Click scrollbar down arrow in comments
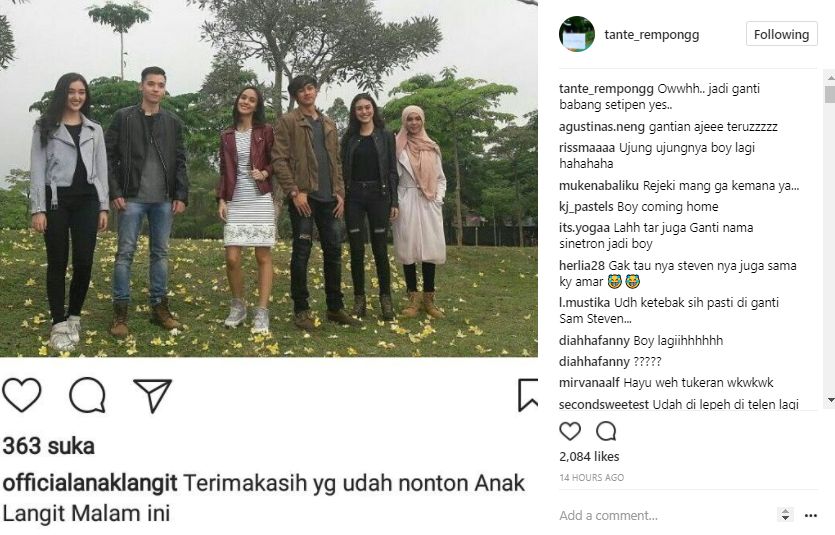835x535 pixels. pyautogui.click(x=830, y=400)
